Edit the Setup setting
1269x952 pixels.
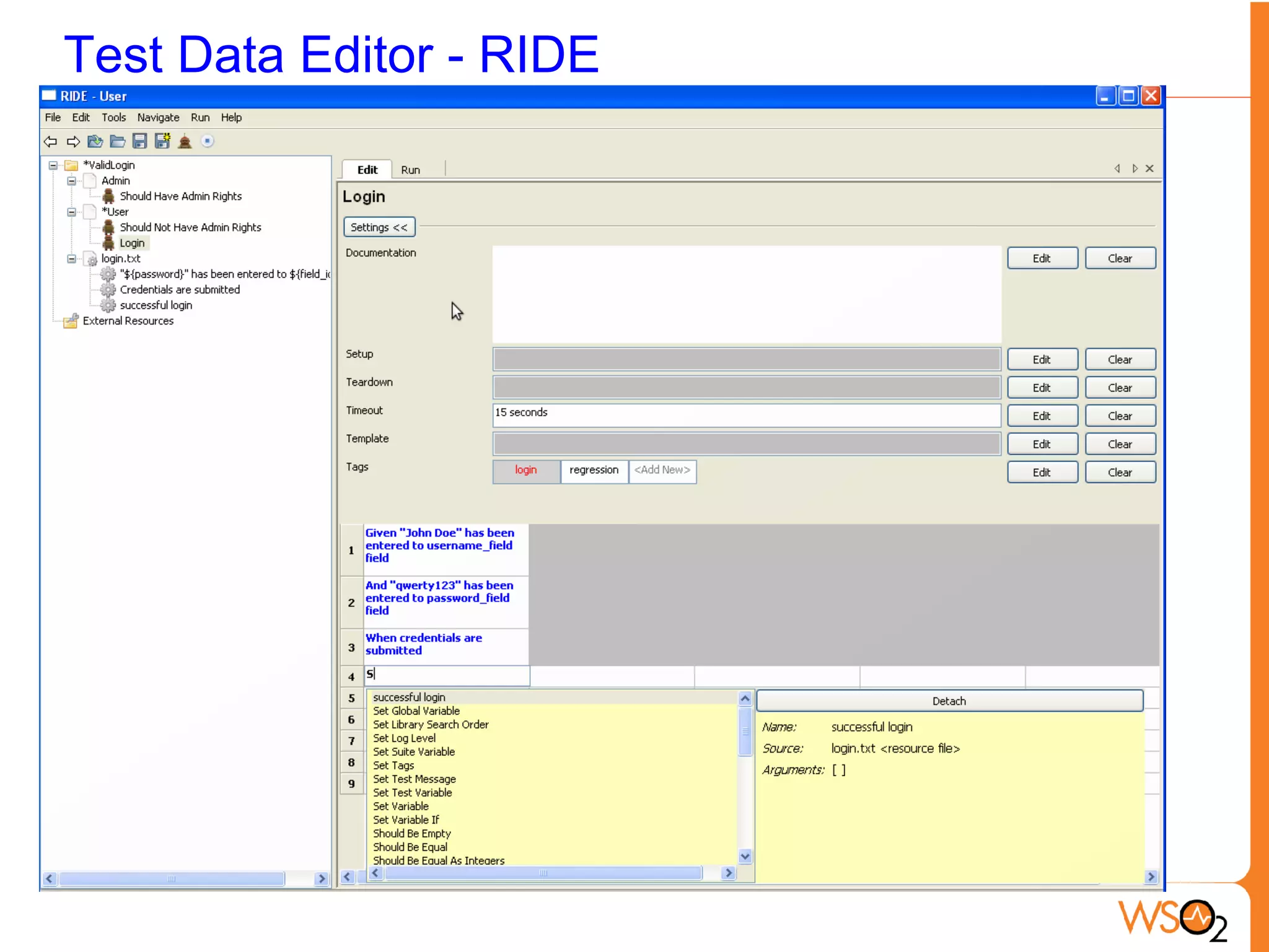point(1042,359)
